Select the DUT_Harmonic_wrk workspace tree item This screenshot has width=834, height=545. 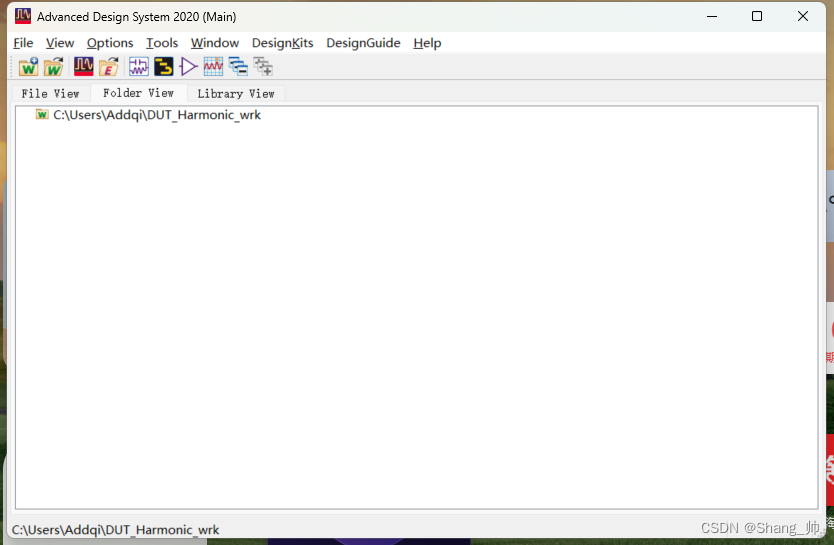pyautogui.click(x=157, y=115)
